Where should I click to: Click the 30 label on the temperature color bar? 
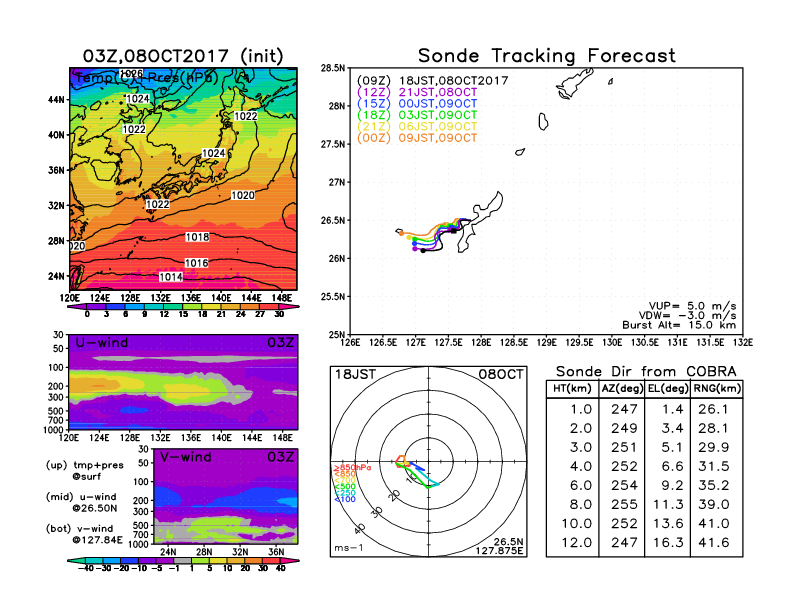[x=279, y=315]
